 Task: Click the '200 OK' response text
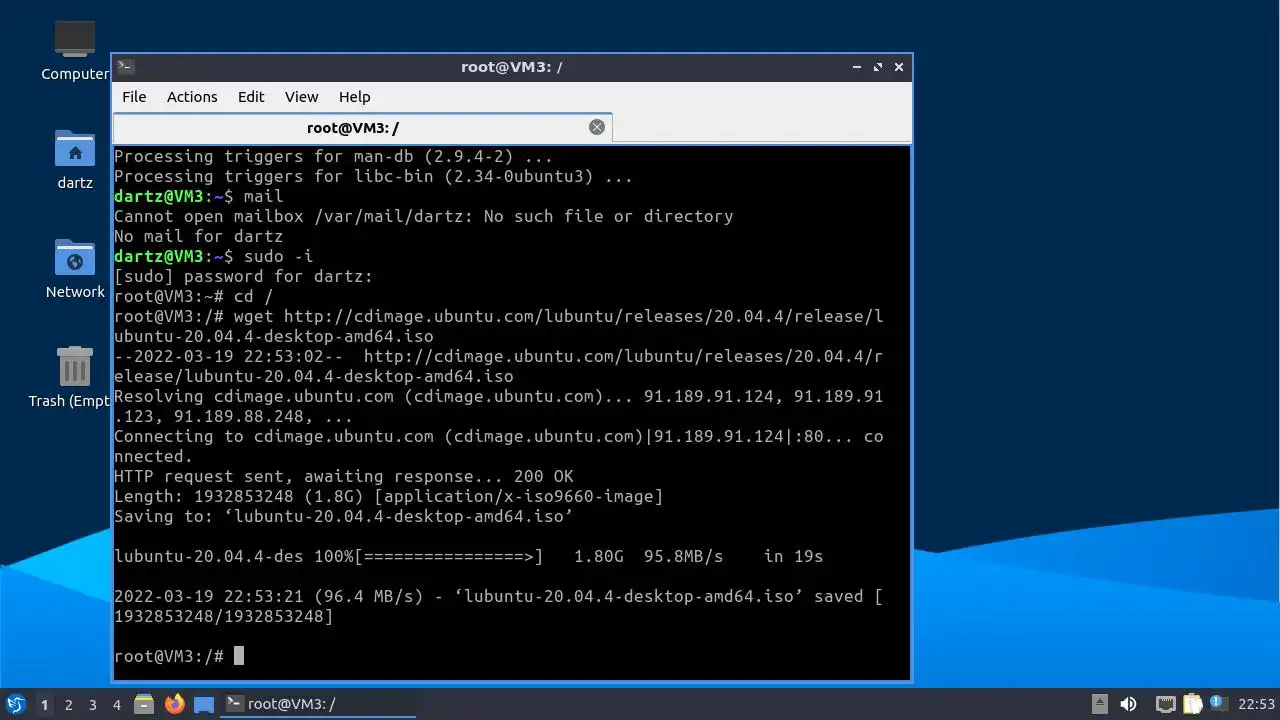pyautogui.click(x=544, y=477)
